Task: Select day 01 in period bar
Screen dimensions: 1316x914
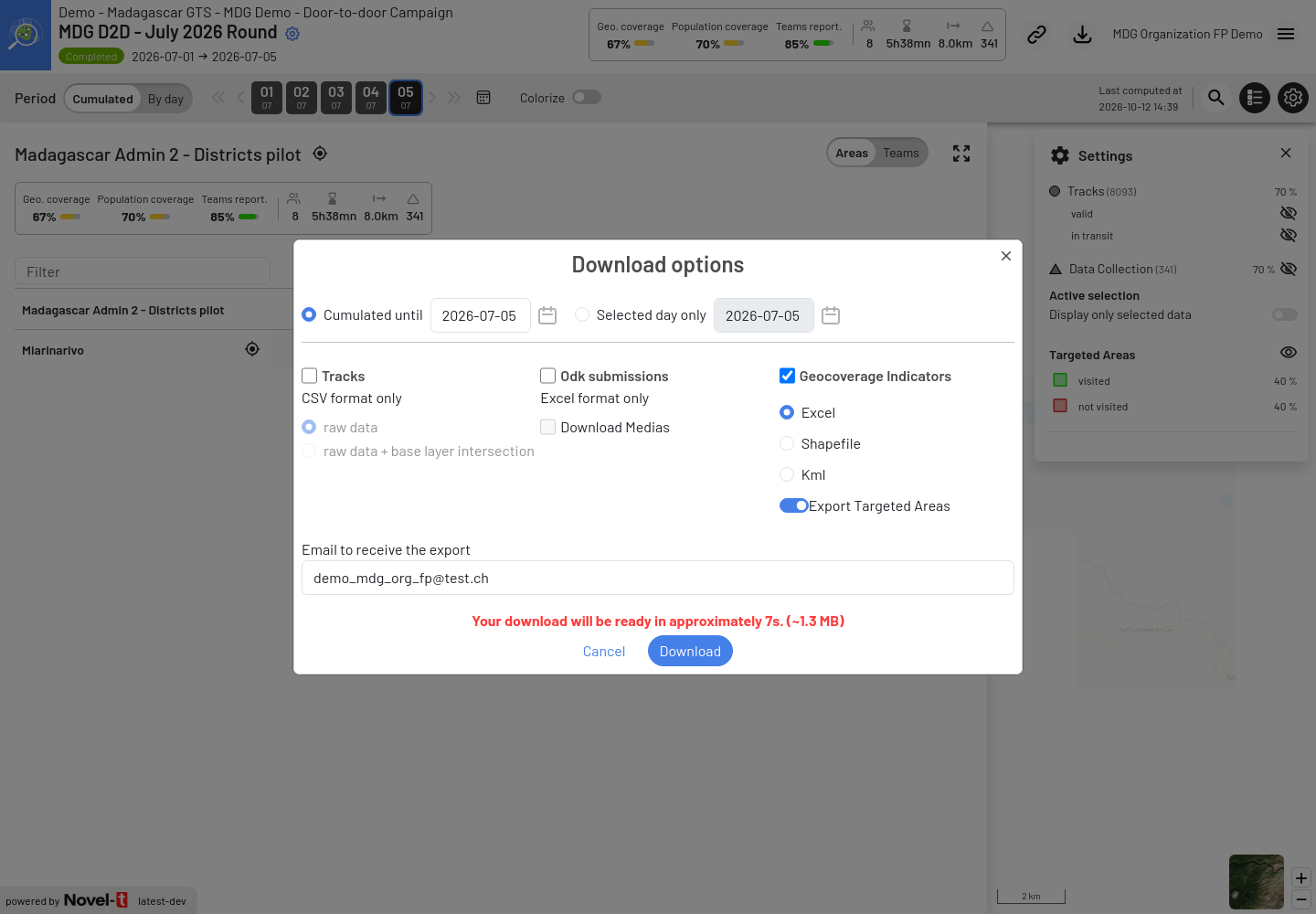Action: [267, 97]
